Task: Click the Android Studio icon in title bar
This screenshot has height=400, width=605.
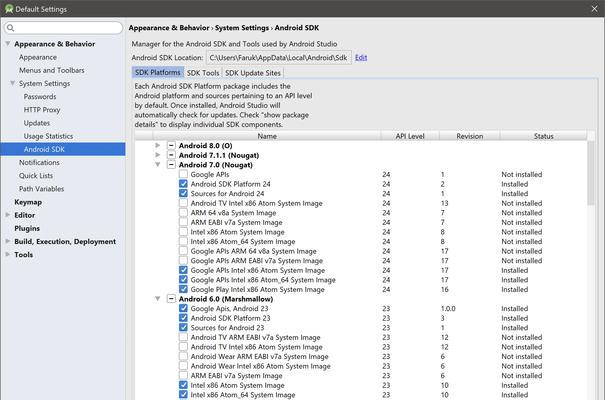Action: [8, 8]
